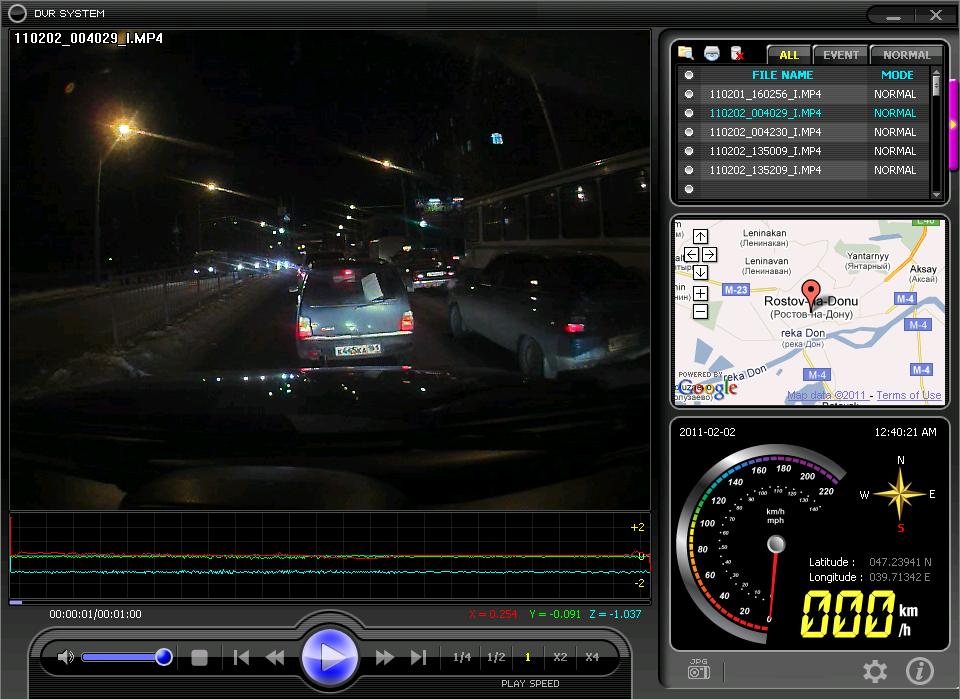Set play speed to 1

click(528, 657)
